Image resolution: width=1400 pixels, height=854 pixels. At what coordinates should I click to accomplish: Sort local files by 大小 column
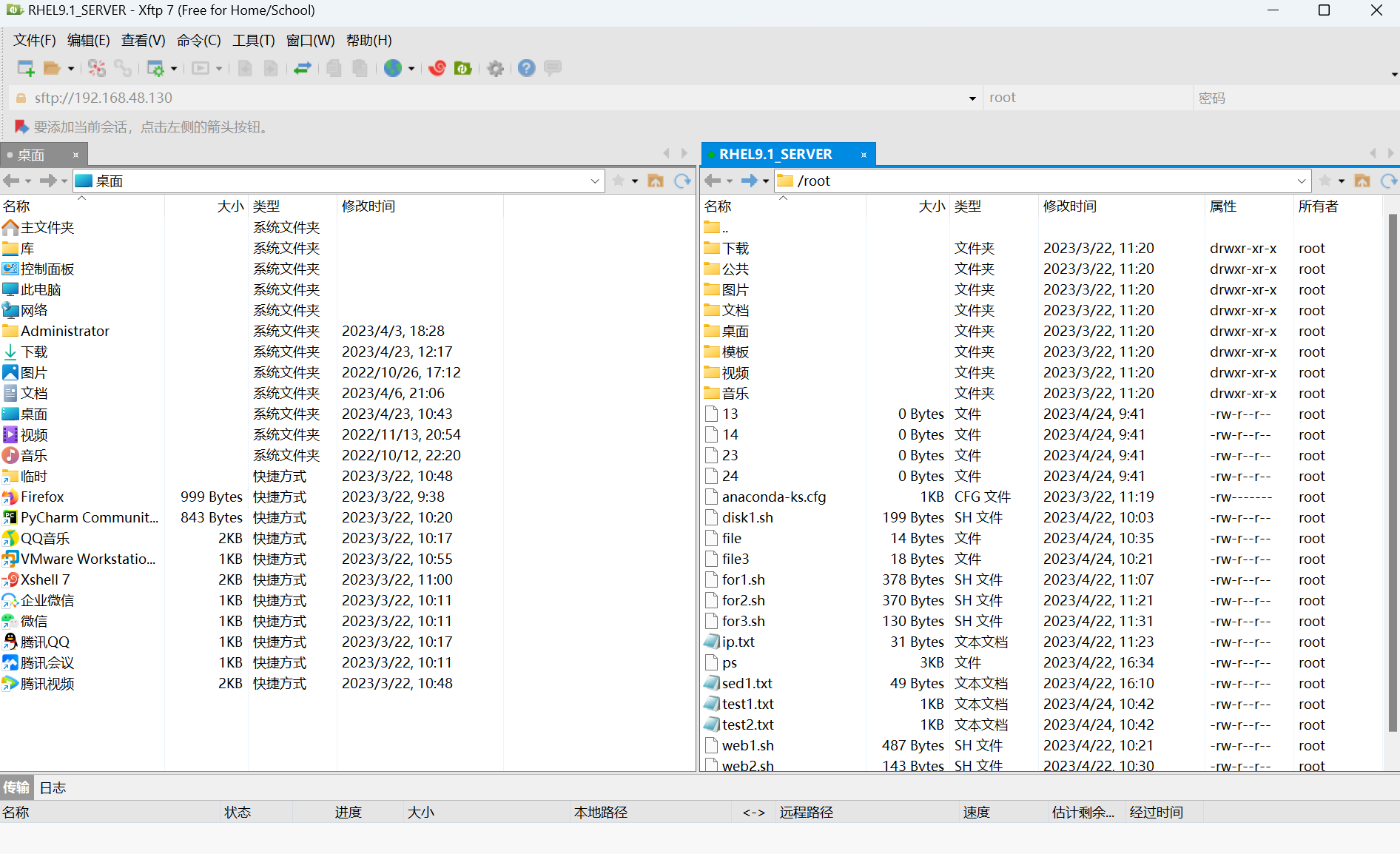coord(206,206)
